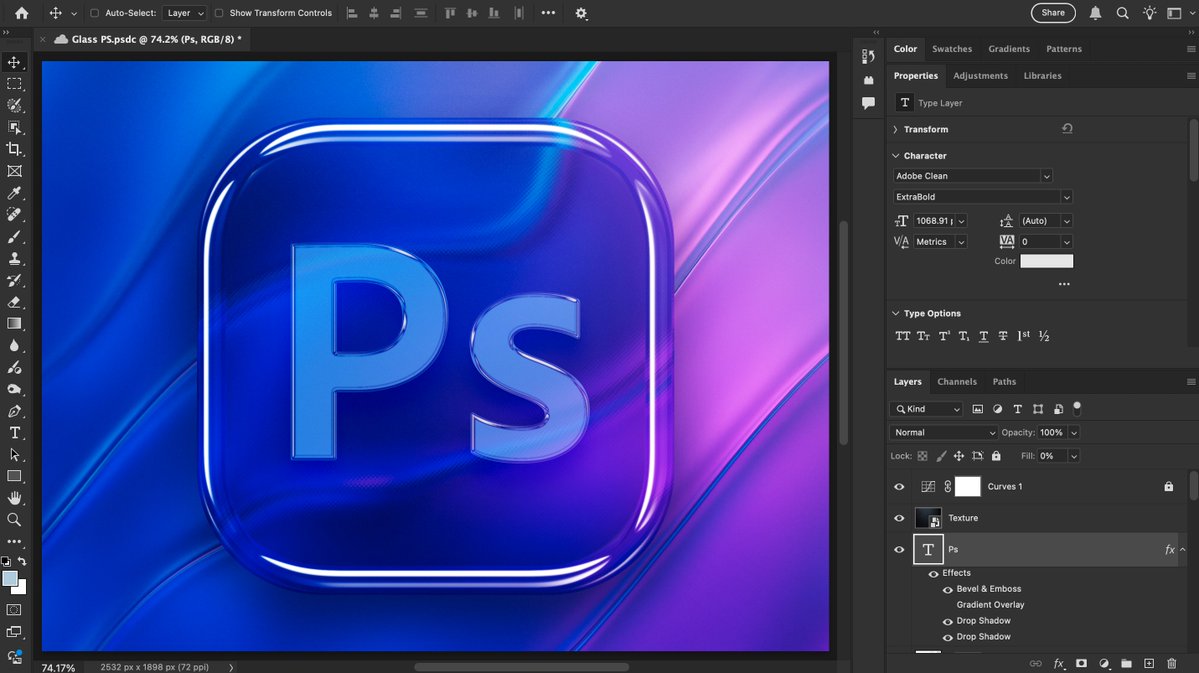Add a layer style with fx button

(1058, 663)
